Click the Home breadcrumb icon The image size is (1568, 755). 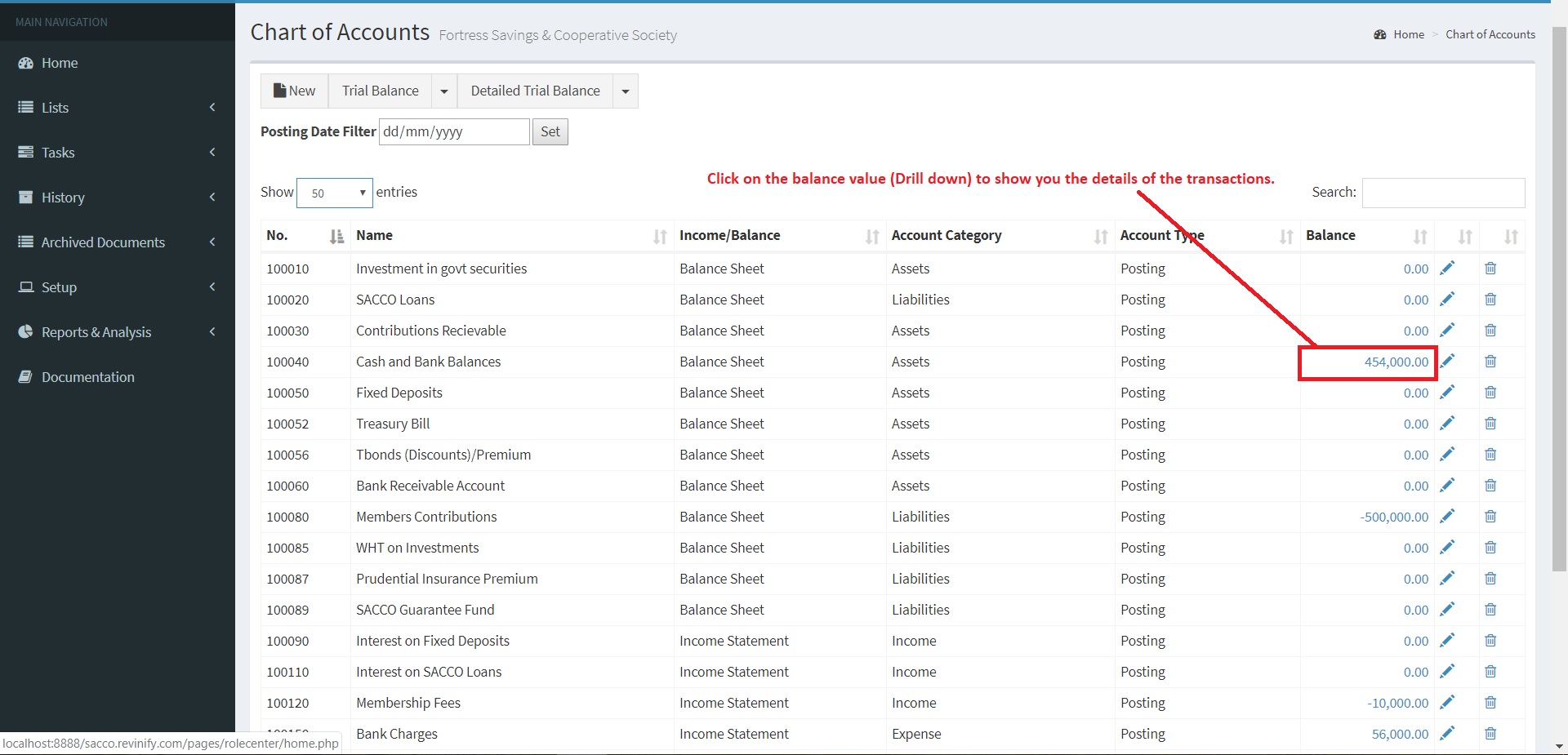pyautogui.click(x=1379, y=34)
